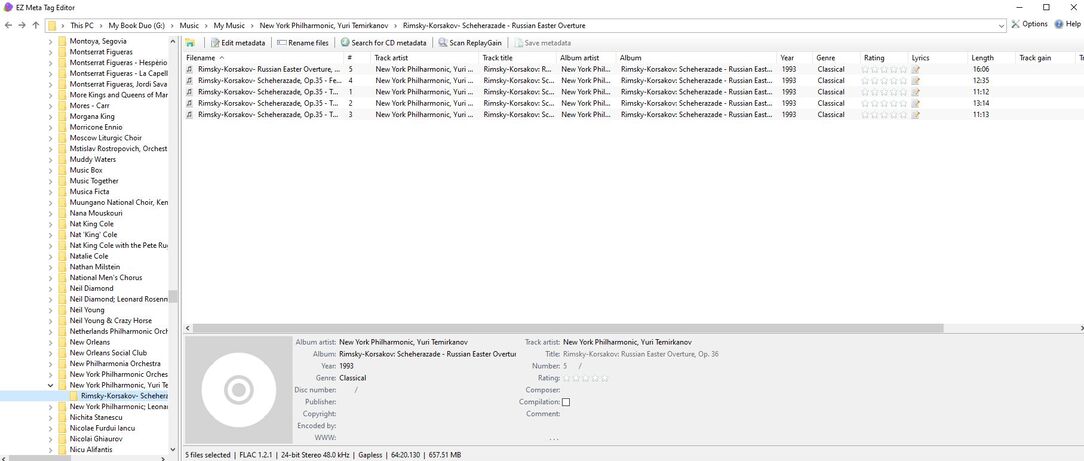Select the Neil Diamond; Leonard Rosenman folder

click(119, 299)
